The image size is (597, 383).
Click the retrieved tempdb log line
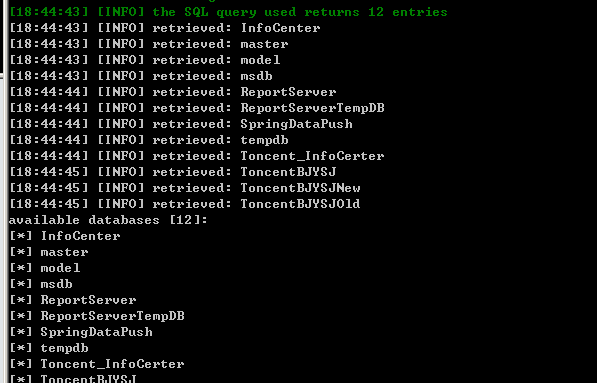click(148, 140)
